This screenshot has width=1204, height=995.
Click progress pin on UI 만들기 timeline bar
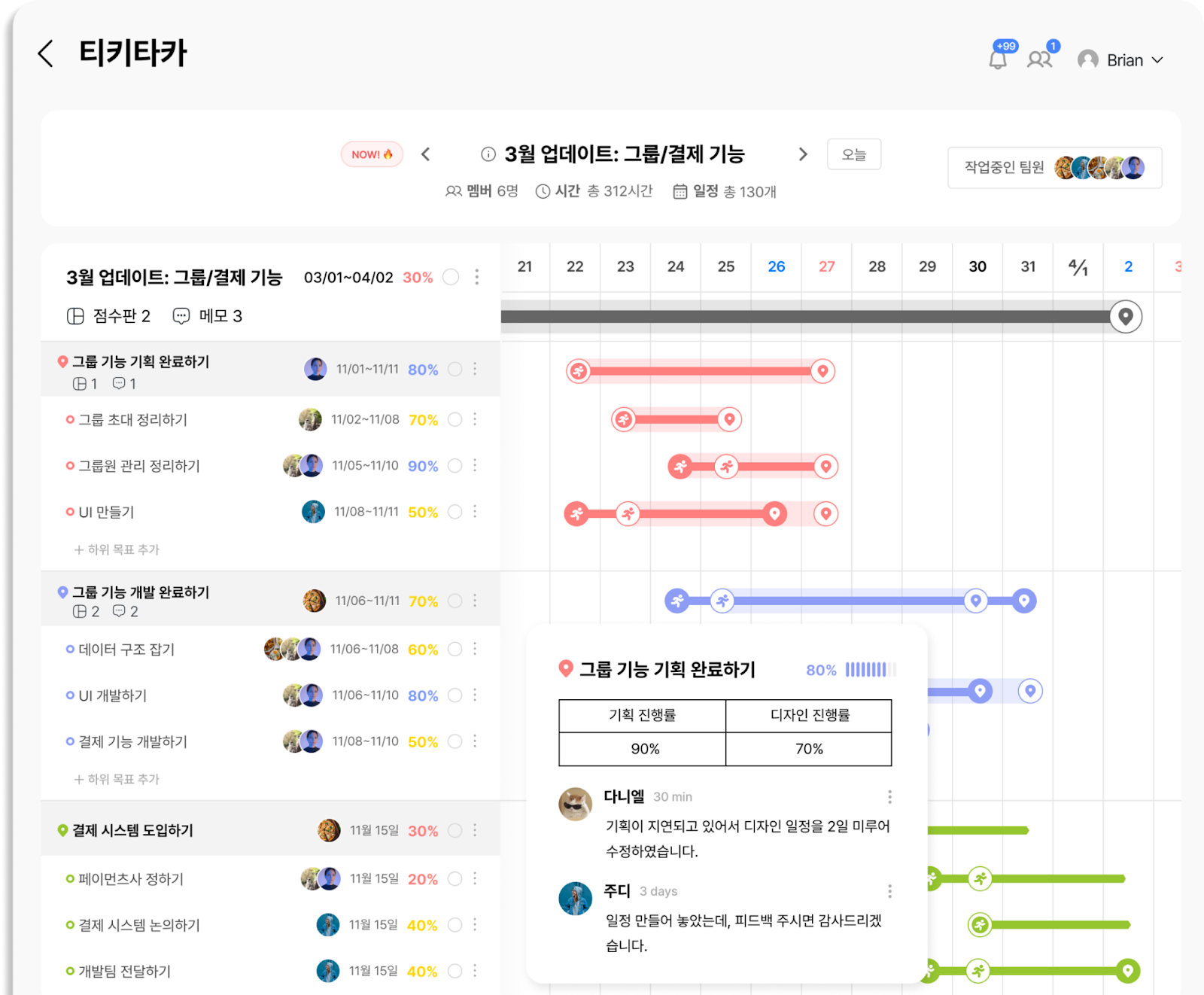(774, 513)
